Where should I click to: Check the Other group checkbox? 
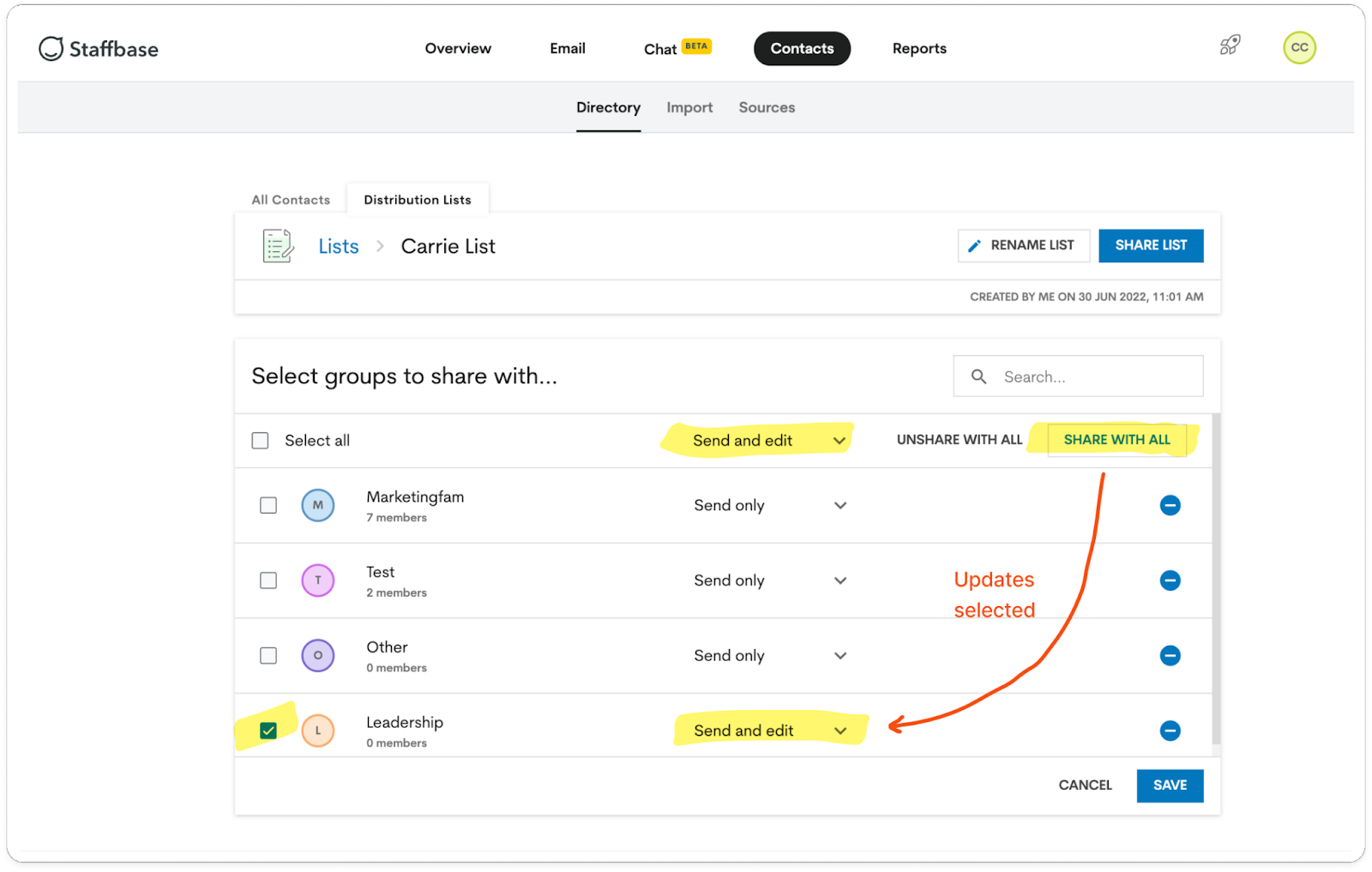click(x=268, y=656)
